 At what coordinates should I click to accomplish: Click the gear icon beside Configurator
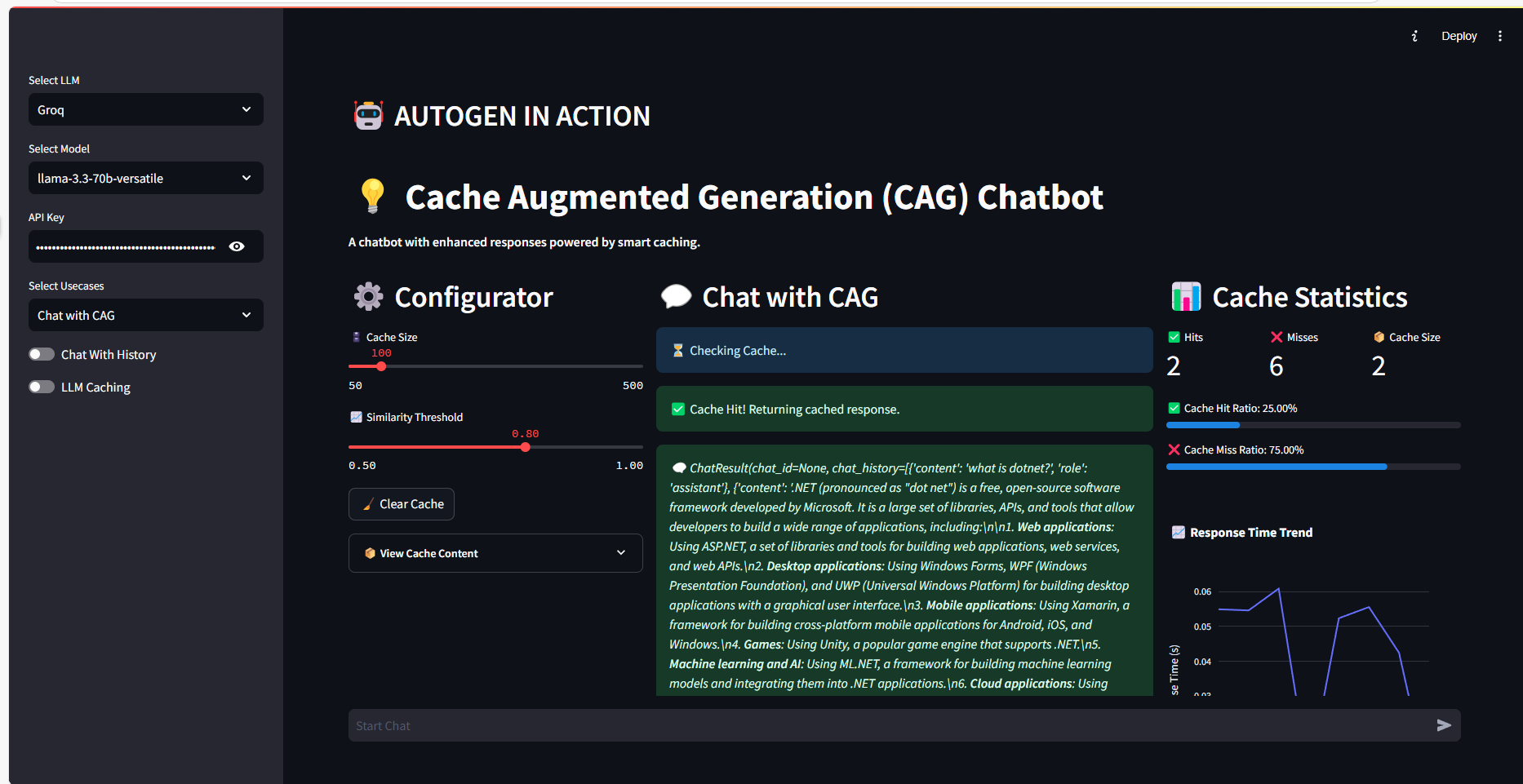[368, 297]
